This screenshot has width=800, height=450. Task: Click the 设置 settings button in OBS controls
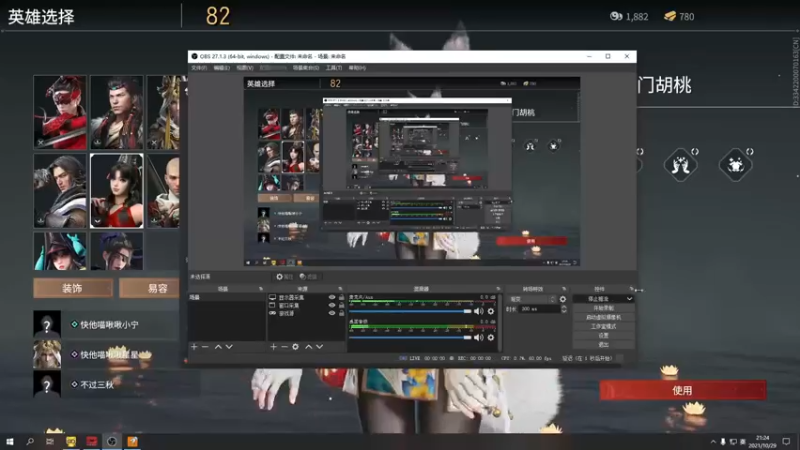coord(604,336)
